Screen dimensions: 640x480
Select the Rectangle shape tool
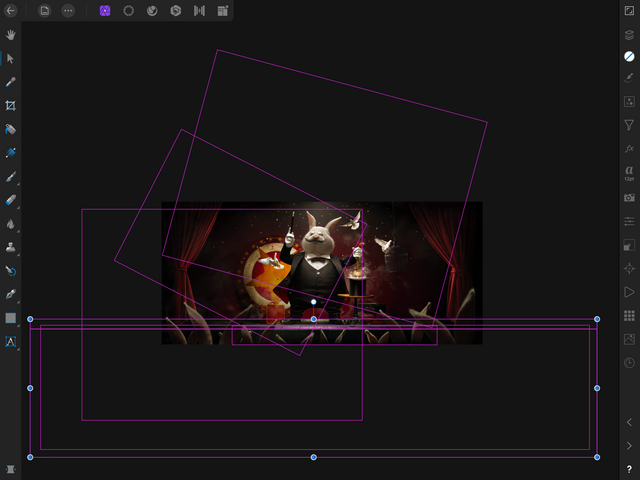[11, 318]
